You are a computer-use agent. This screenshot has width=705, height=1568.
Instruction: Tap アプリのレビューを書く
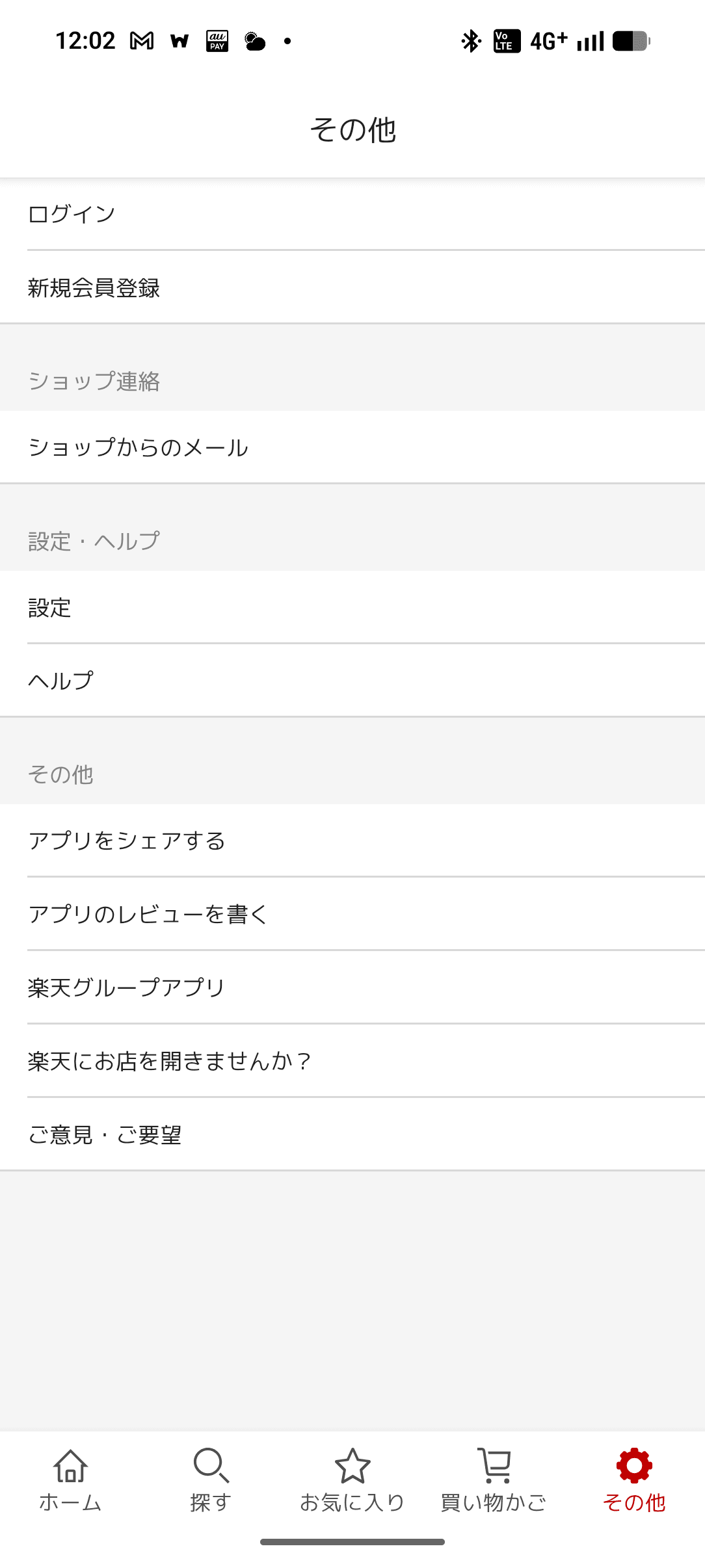pyautogui.click(x=352, y=914)
